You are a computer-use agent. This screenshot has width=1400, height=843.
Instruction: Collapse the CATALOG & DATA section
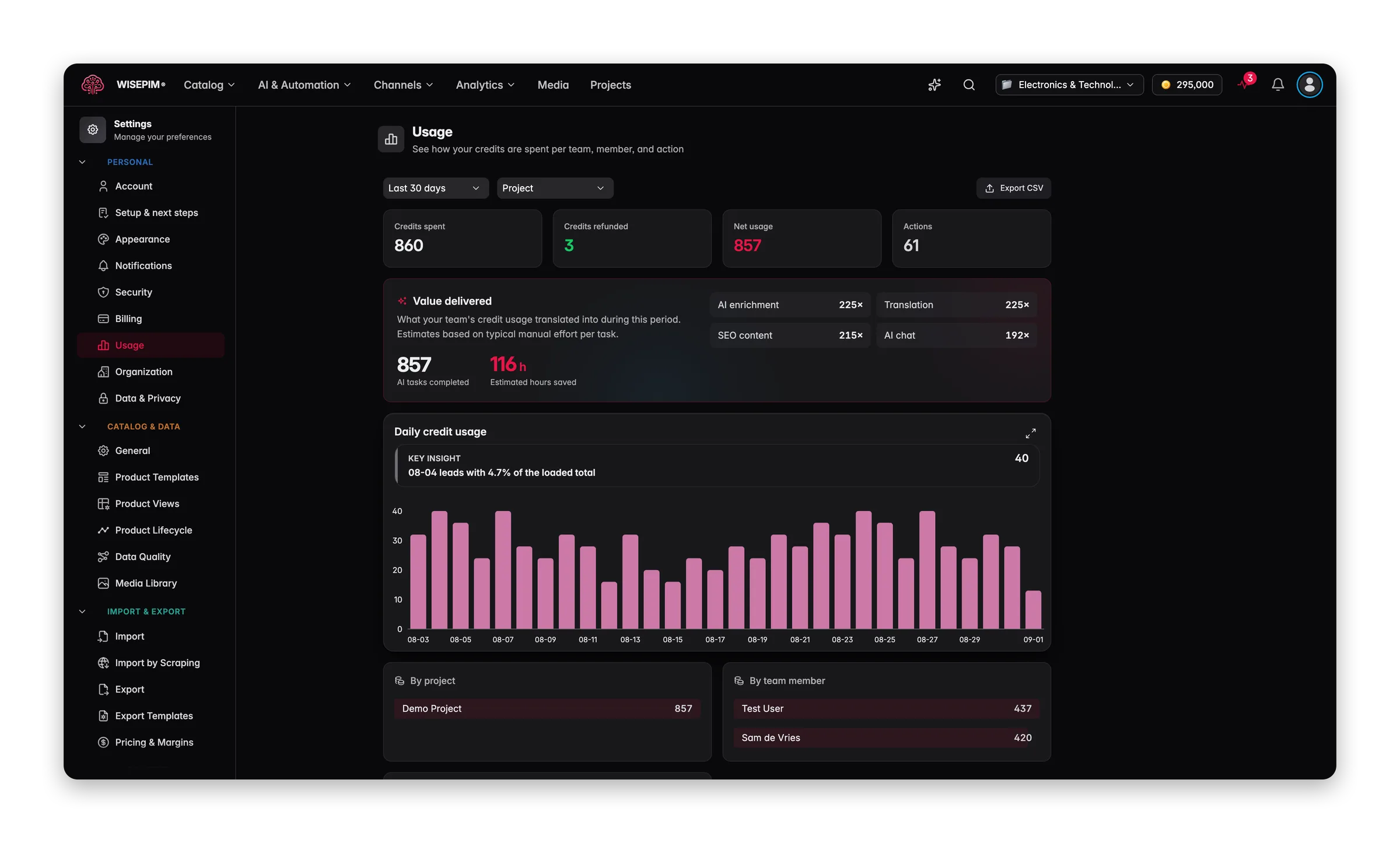82,426
